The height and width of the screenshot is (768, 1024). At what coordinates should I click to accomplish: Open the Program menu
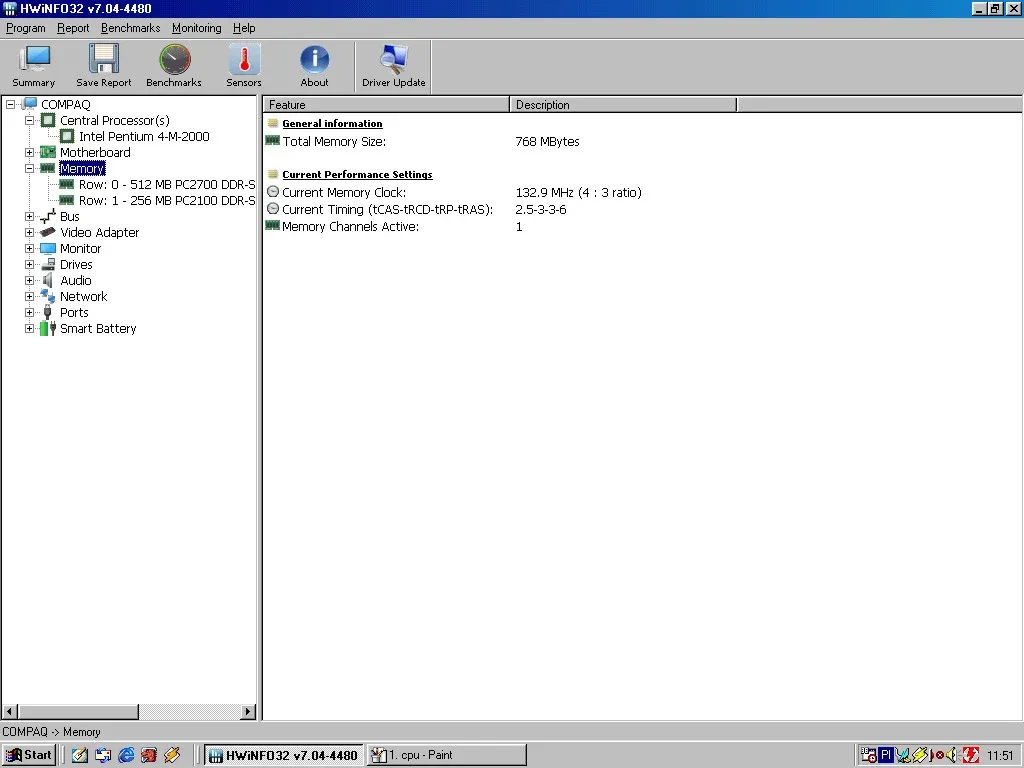pos(25,28)
